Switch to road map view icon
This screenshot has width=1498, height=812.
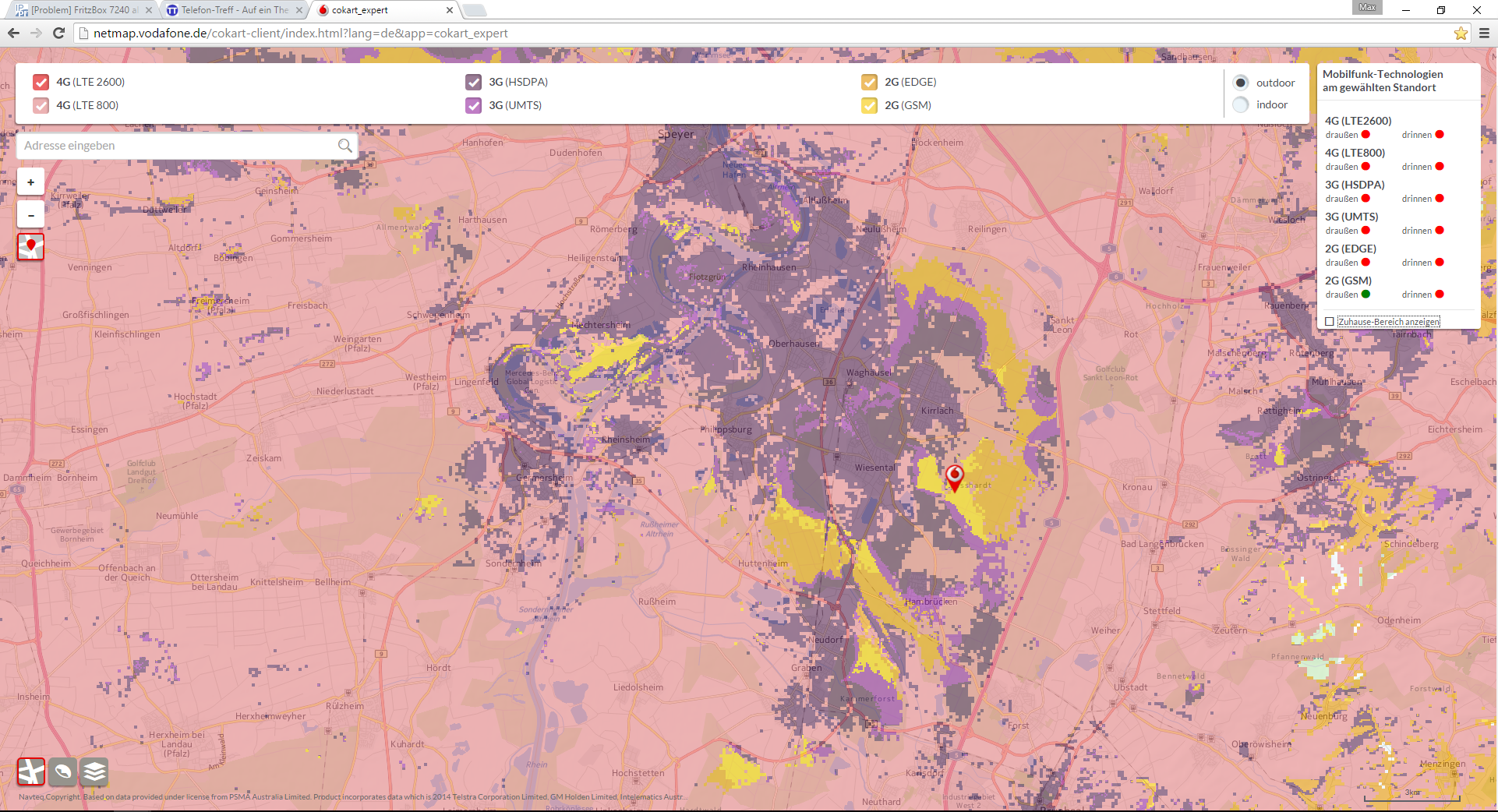31,771
